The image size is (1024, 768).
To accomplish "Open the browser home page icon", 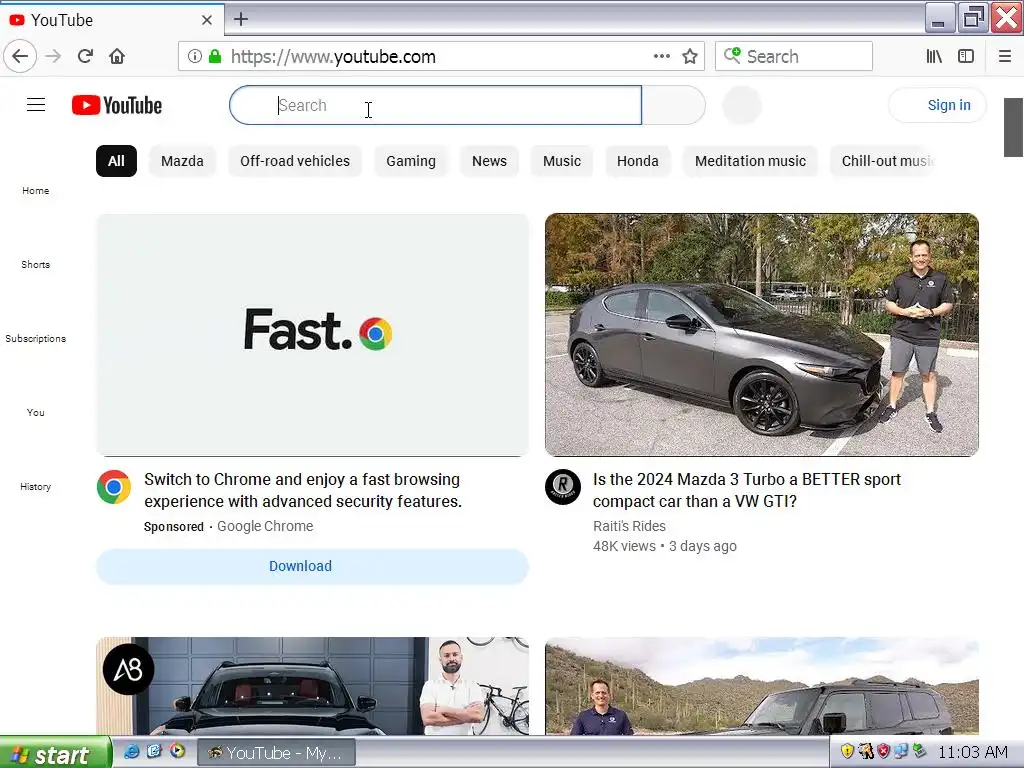I will pyautogui.click(x=117, y=57).
